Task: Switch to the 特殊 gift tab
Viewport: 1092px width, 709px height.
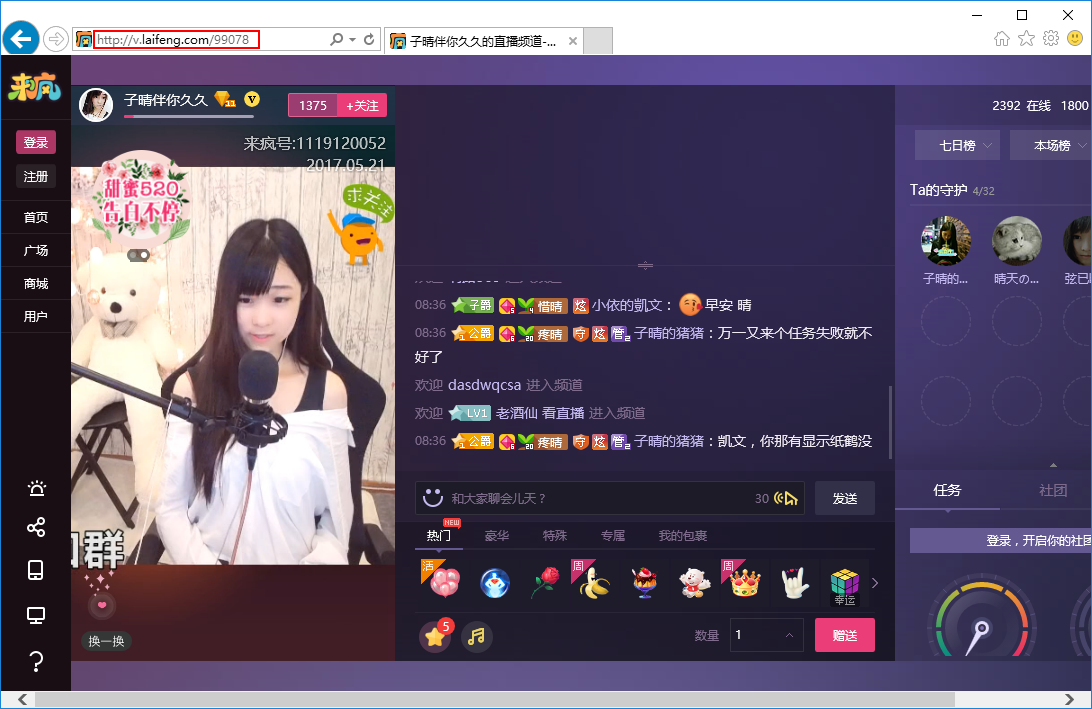Action: [x=555, y=536]
